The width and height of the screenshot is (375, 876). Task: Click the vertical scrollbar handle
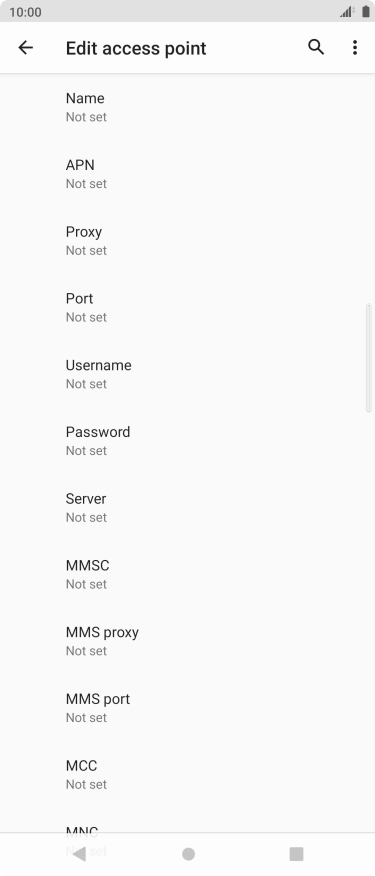click(x=368, y=358)
